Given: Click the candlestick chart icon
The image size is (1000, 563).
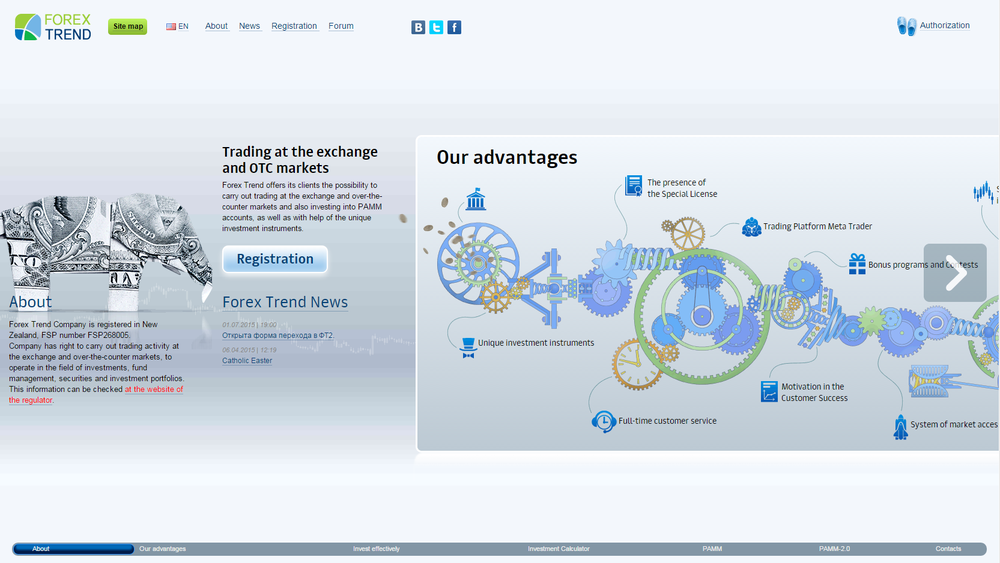Looking at the screenshot, I should (983, 192).
